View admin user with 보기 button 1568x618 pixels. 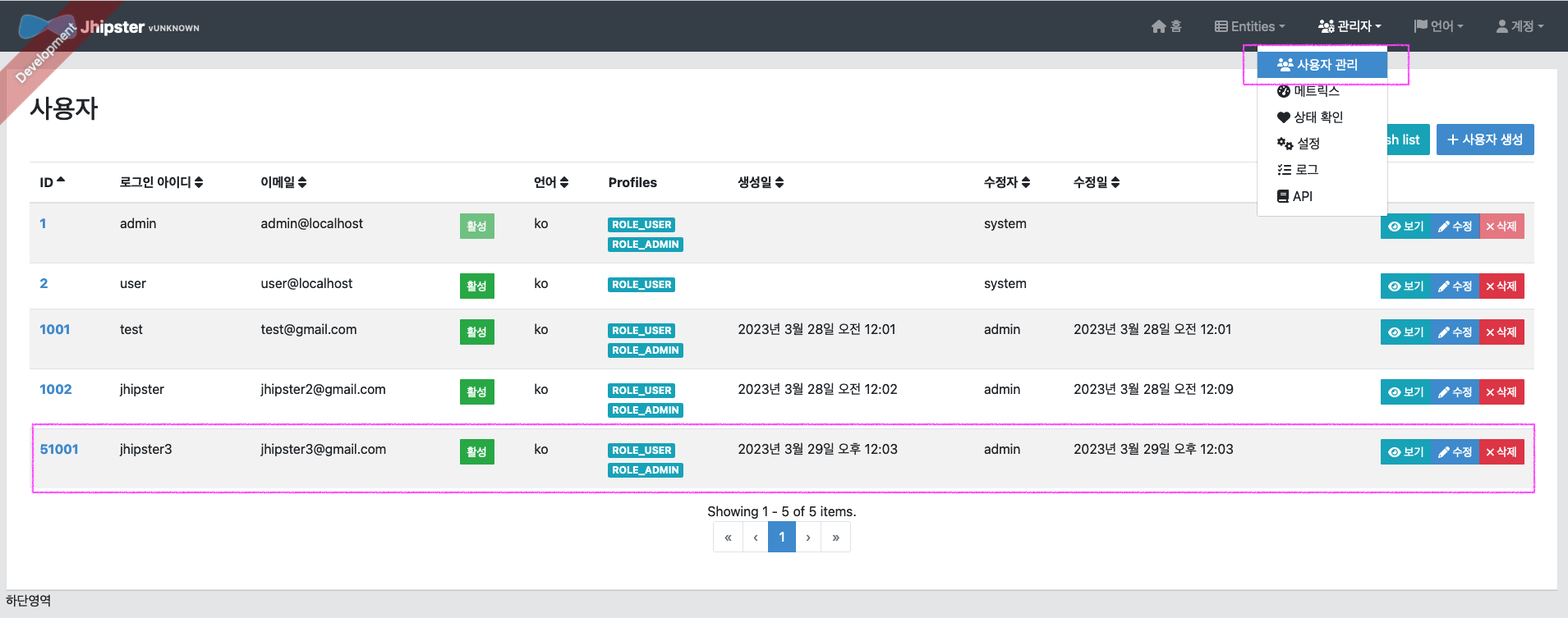(x=1405, y=226)
